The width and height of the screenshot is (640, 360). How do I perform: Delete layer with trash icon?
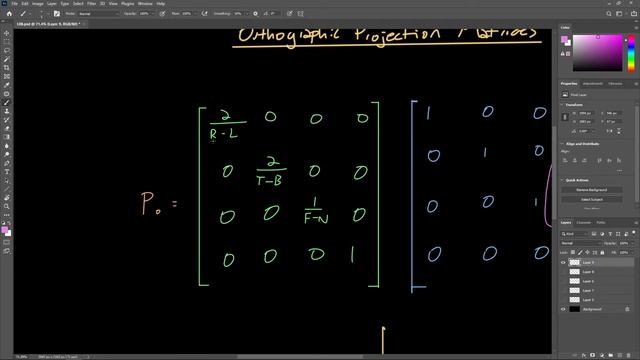tap(629, 356)
